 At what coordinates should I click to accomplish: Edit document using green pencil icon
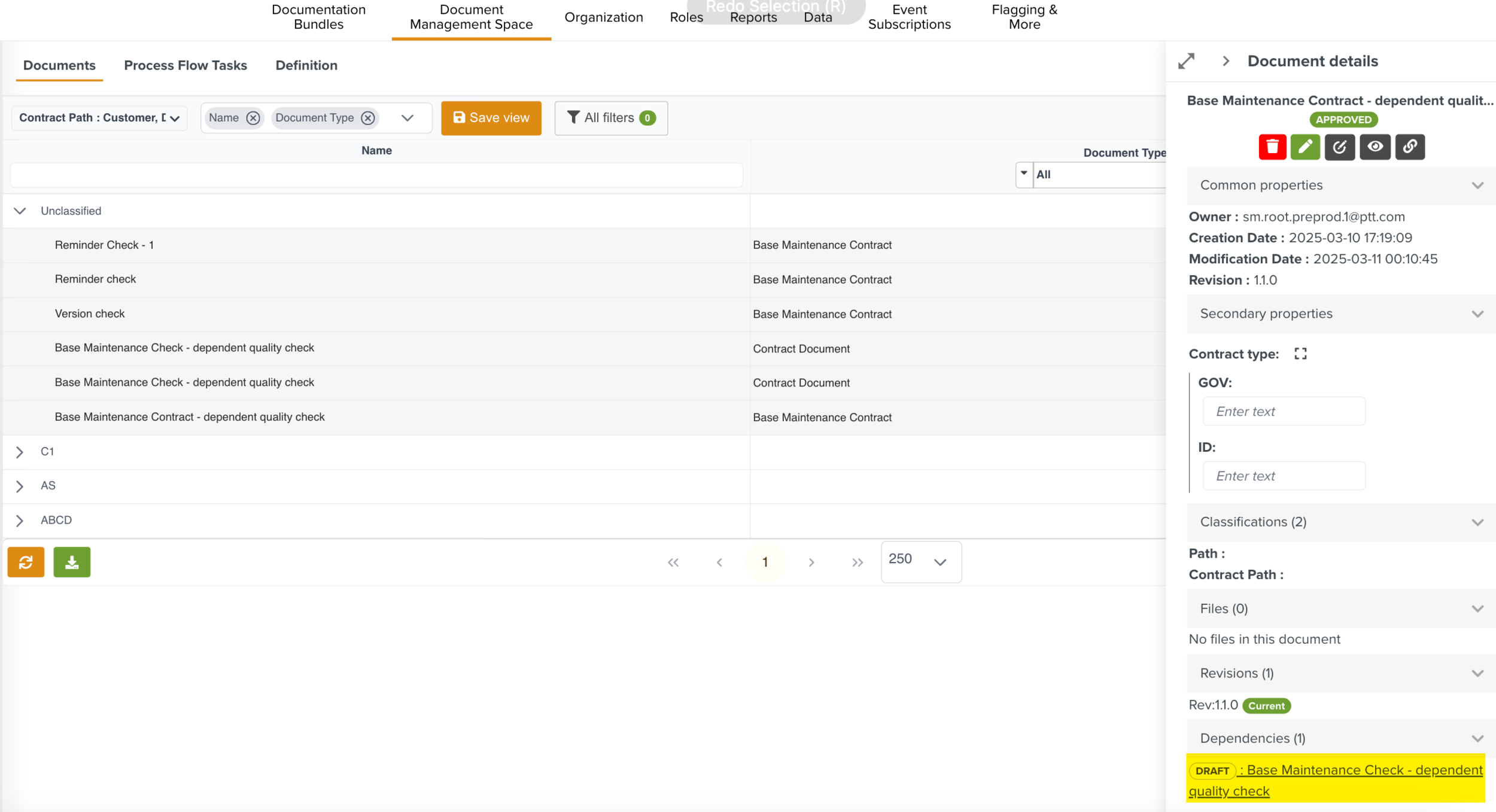coord(1305,147)
